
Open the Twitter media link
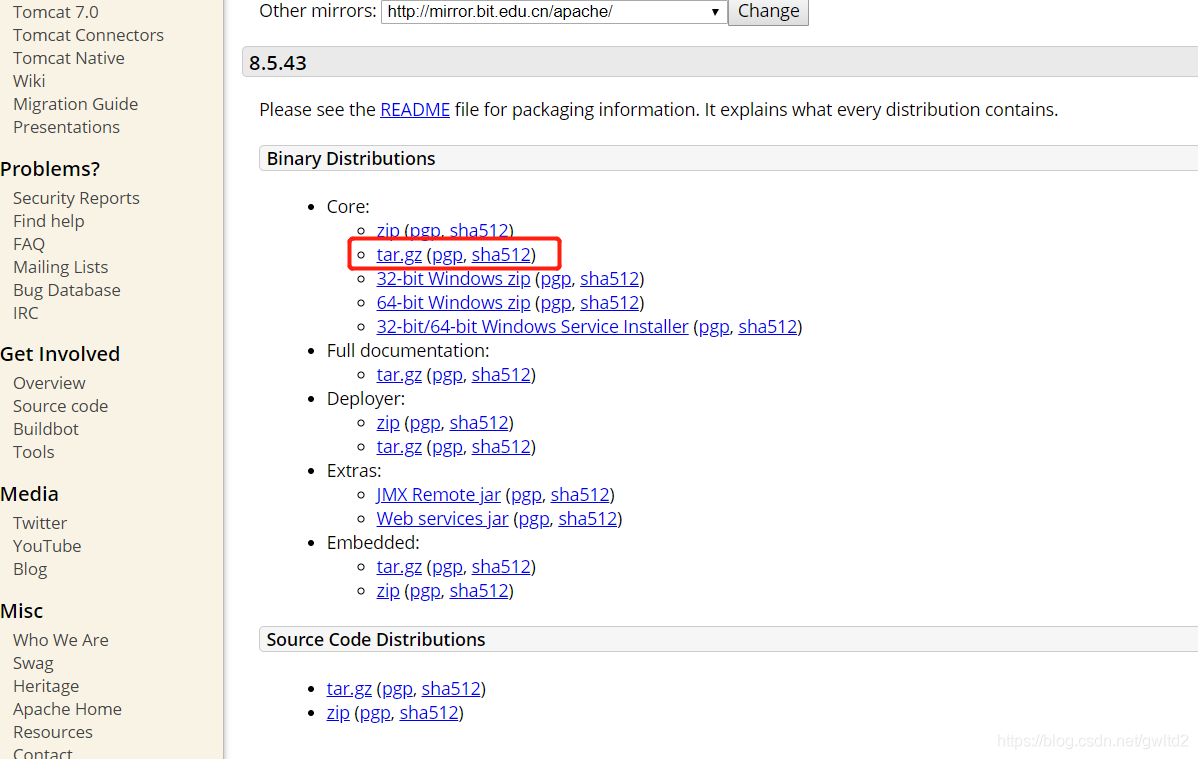40,523
